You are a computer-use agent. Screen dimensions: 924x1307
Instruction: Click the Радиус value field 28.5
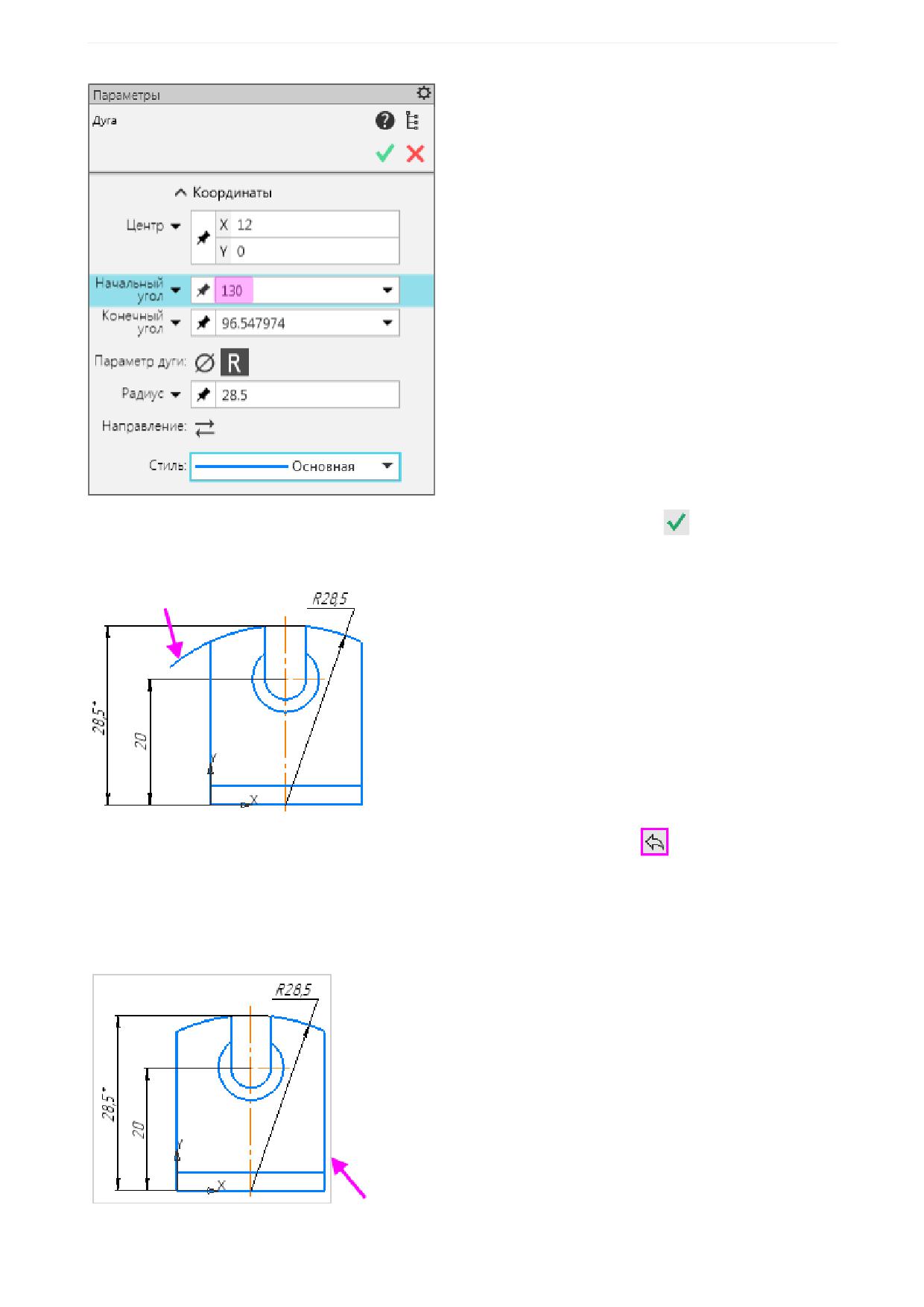pyautogui.click(x=308, y=395)
